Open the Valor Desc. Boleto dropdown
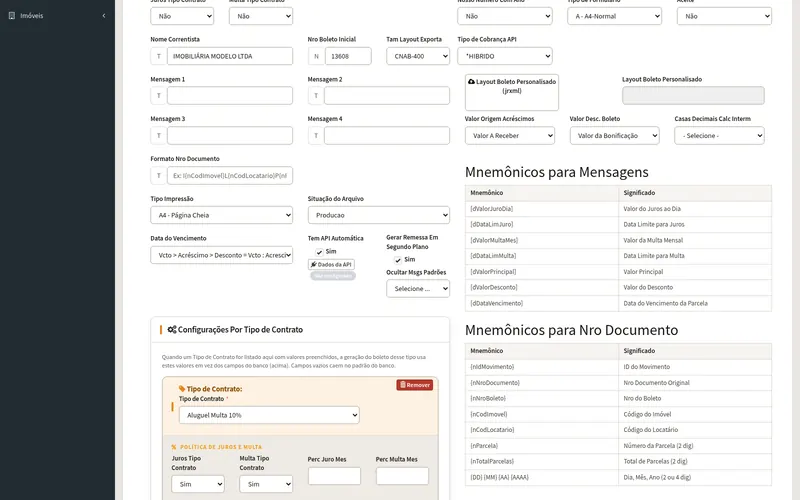This screenshot has height=500, width=800. [x=614, y=136]
